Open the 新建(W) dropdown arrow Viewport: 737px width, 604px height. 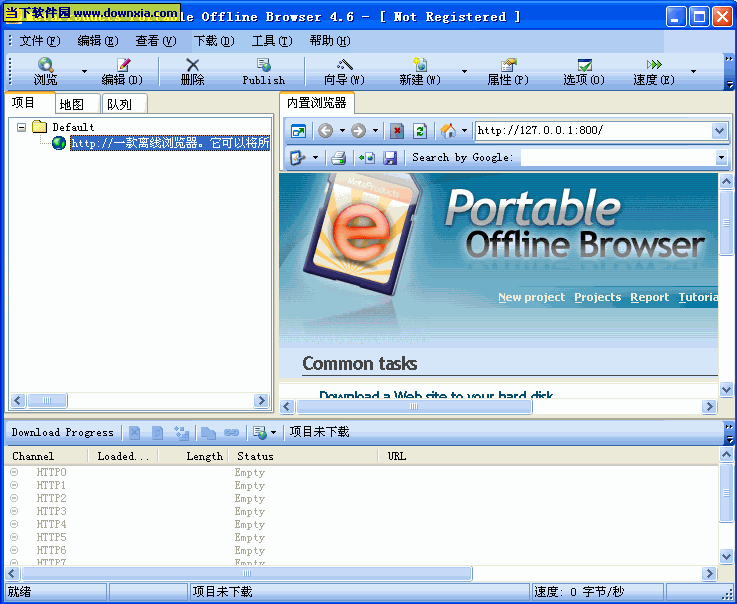464,71
